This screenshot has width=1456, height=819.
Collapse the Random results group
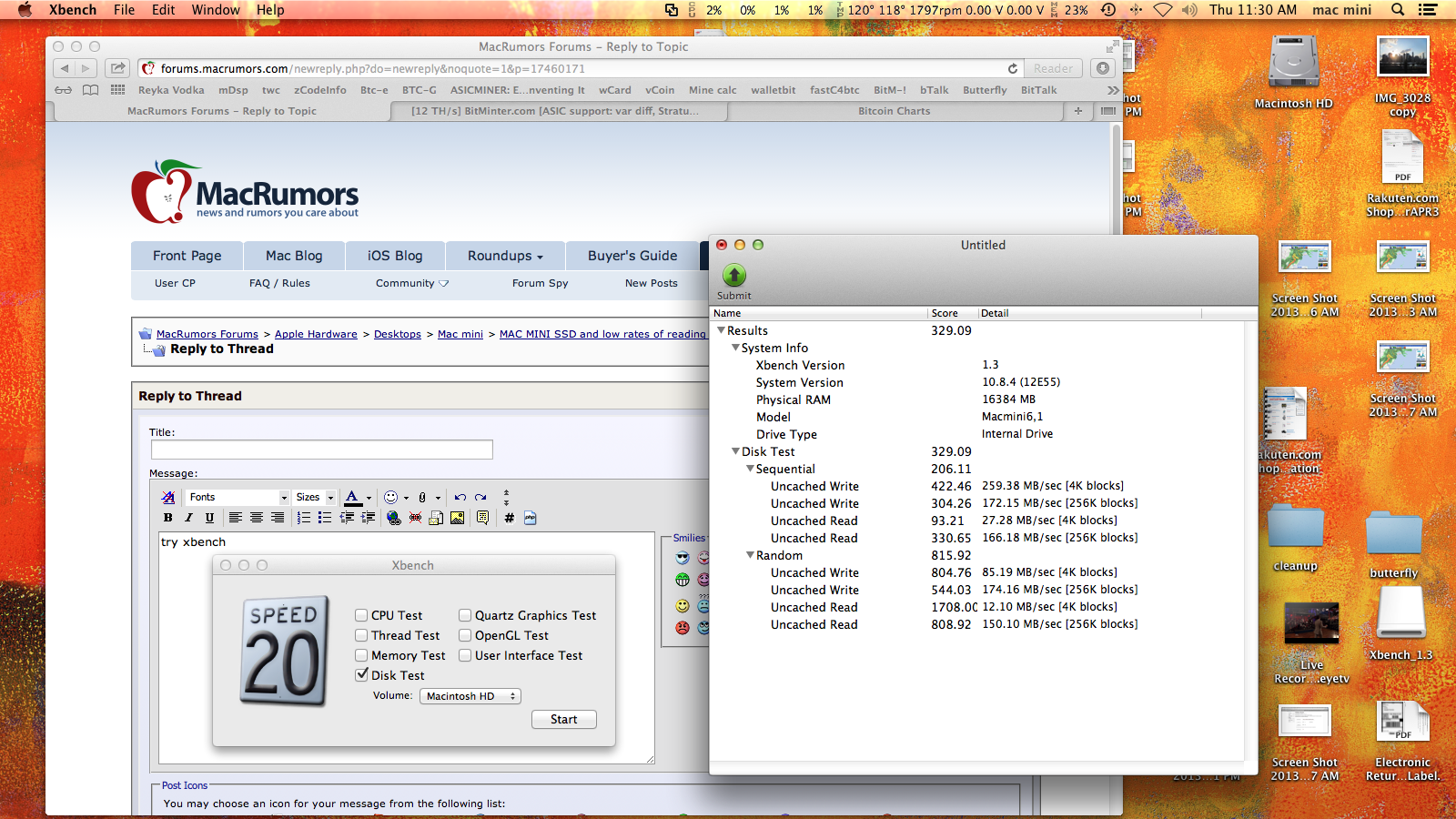tap(750, 555)
